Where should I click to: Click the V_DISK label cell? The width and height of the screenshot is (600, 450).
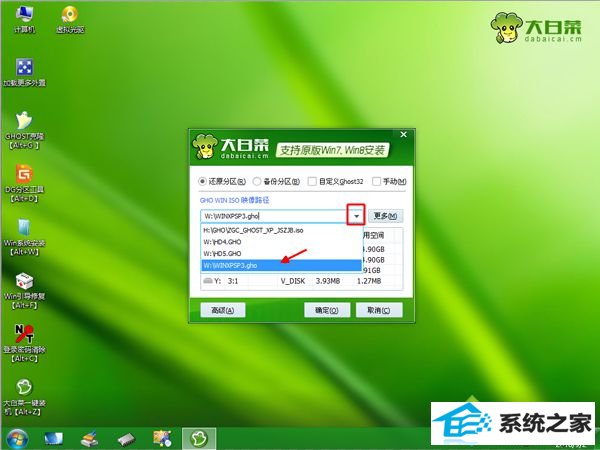293,281
